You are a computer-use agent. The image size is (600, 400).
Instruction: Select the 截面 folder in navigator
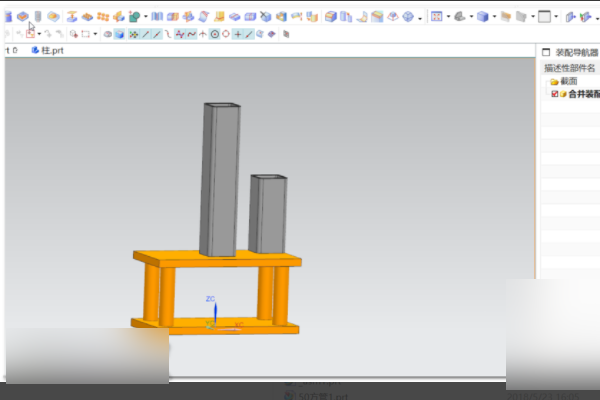564,81
